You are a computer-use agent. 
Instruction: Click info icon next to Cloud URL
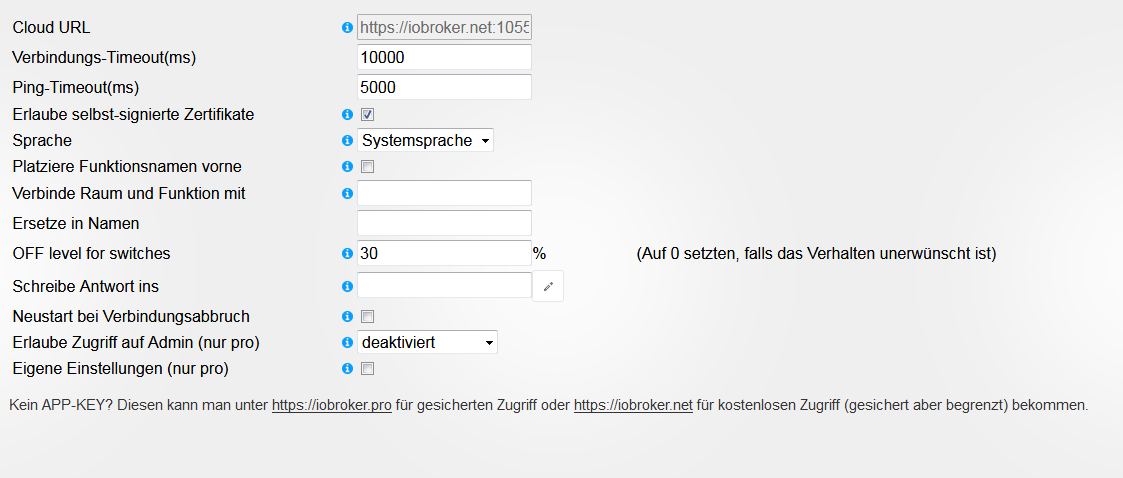click(347, 28)
